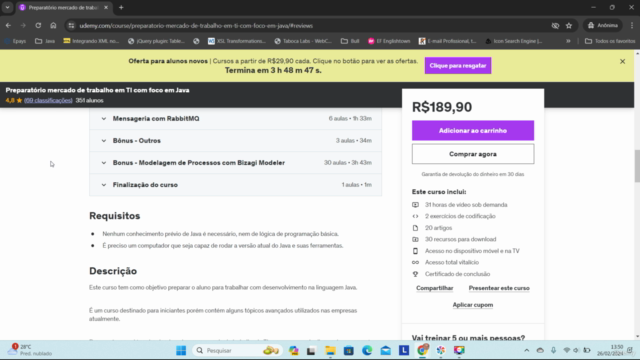Open the blue L app on taskbar
The width and height of the screenshot is (640, 360).
404,350
